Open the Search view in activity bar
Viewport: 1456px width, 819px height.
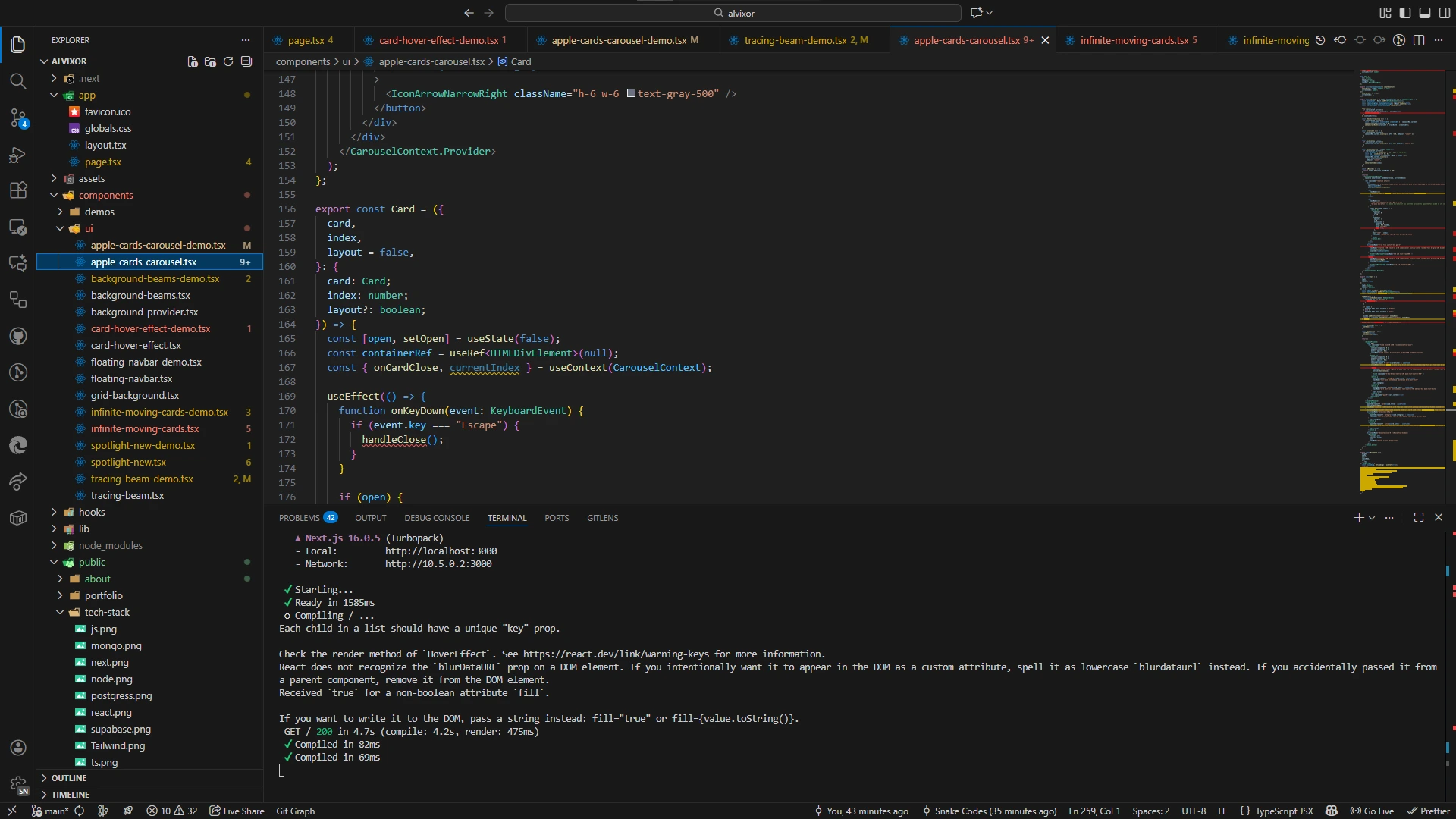pos(18,81)
